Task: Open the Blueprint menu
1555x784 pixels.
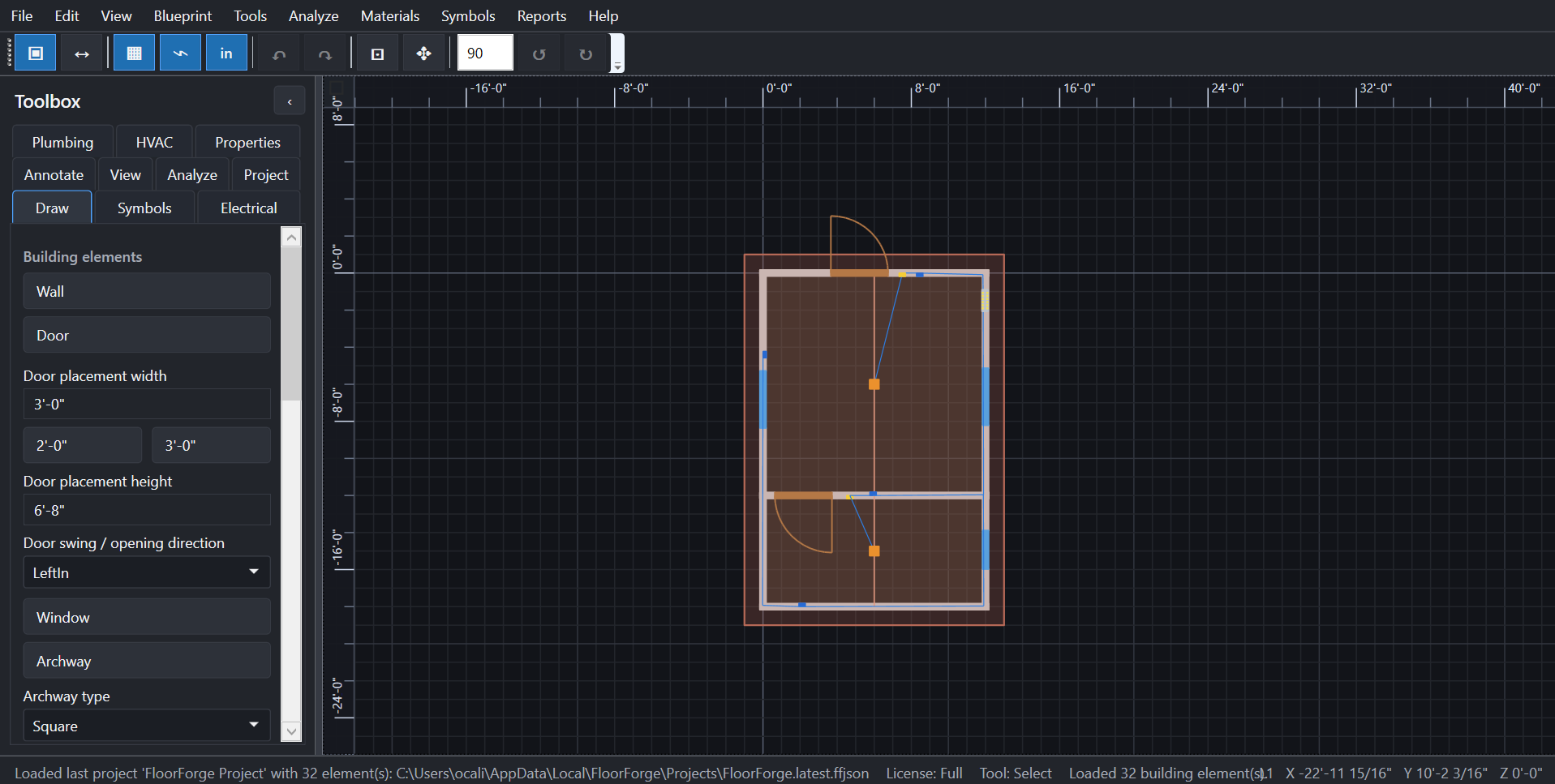Action: [183, 15]
